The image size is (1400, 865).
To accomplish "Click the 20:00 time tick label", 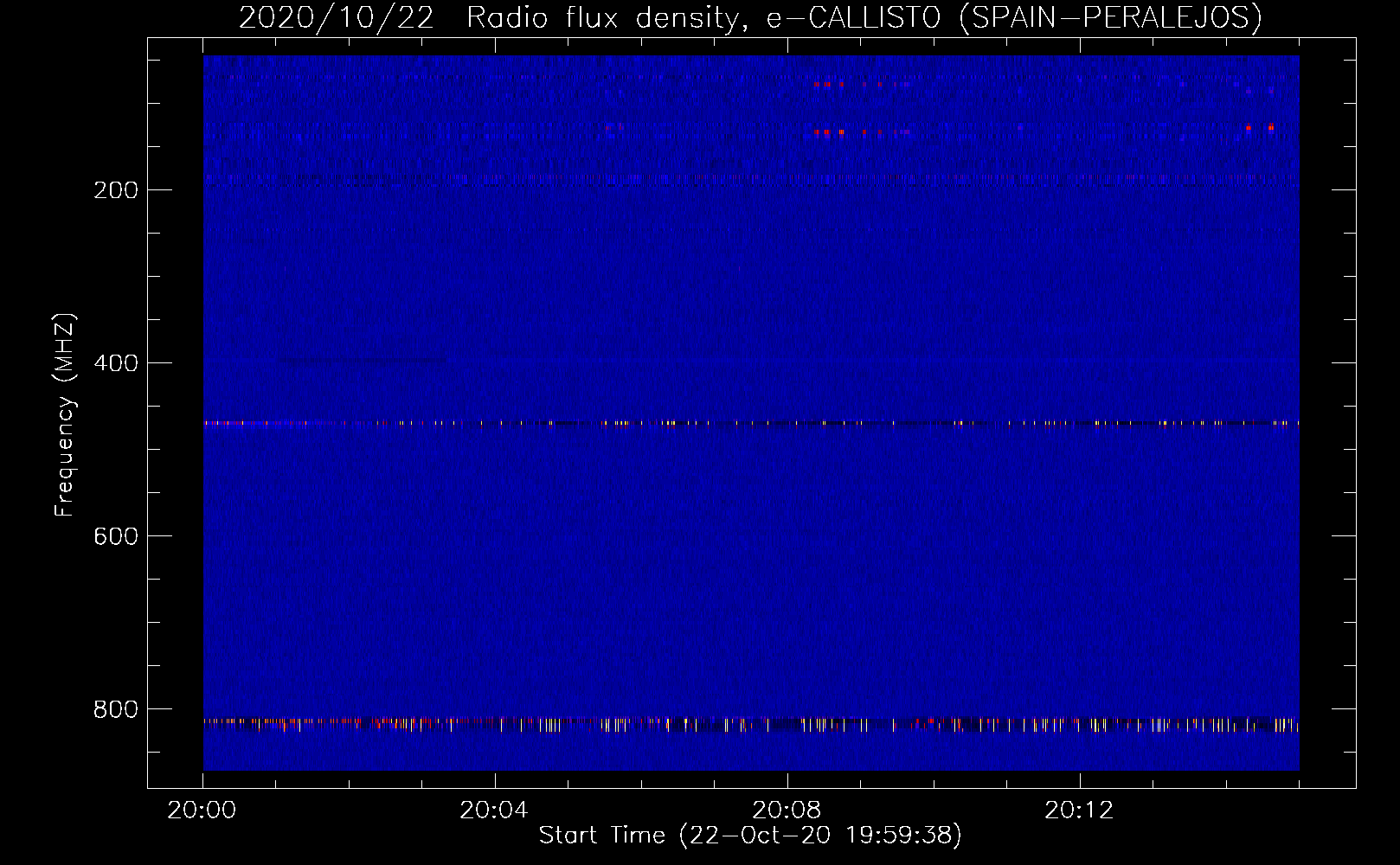I will point(202,811).
